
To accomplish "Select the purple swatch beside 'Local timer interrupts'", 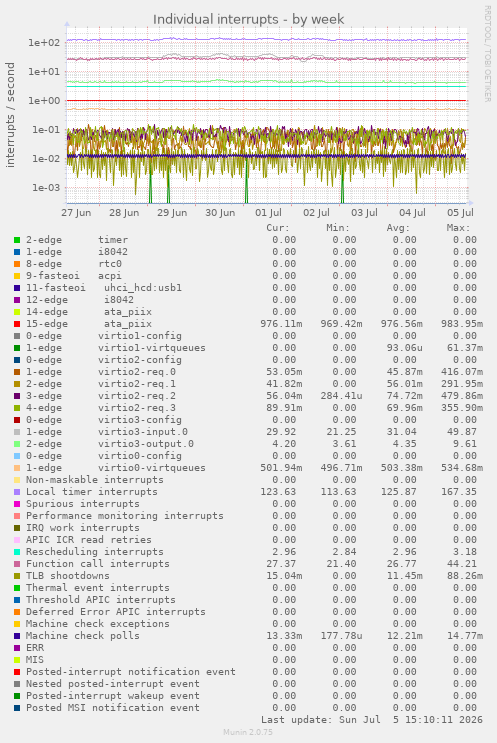I will [x=17, y=492].
